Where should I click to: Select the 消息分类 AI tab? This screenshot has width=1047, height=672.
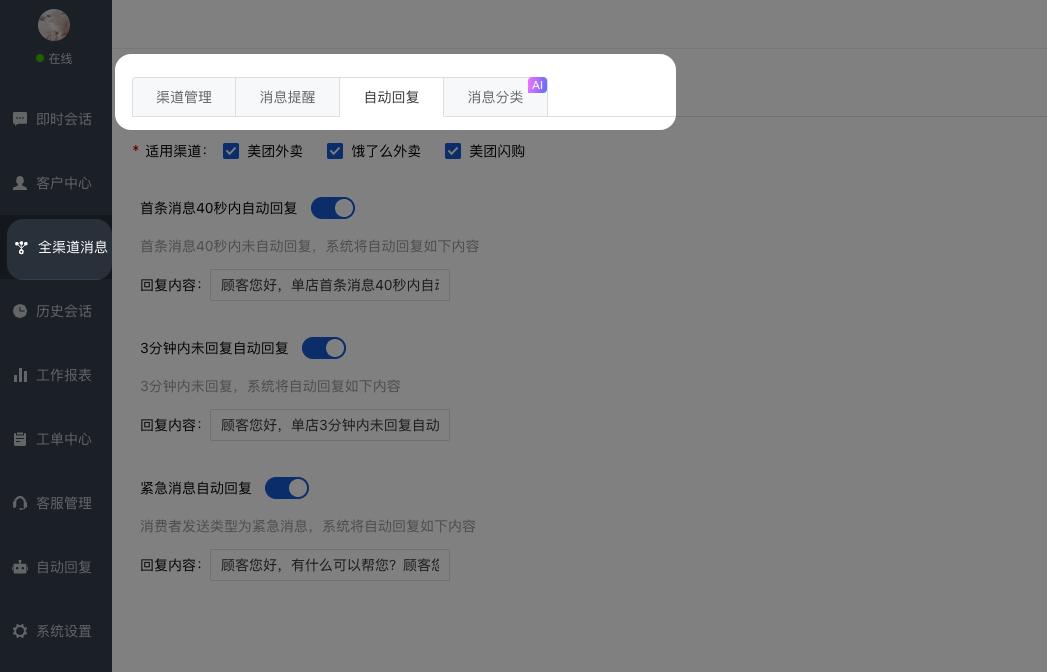tap(496, 97)
